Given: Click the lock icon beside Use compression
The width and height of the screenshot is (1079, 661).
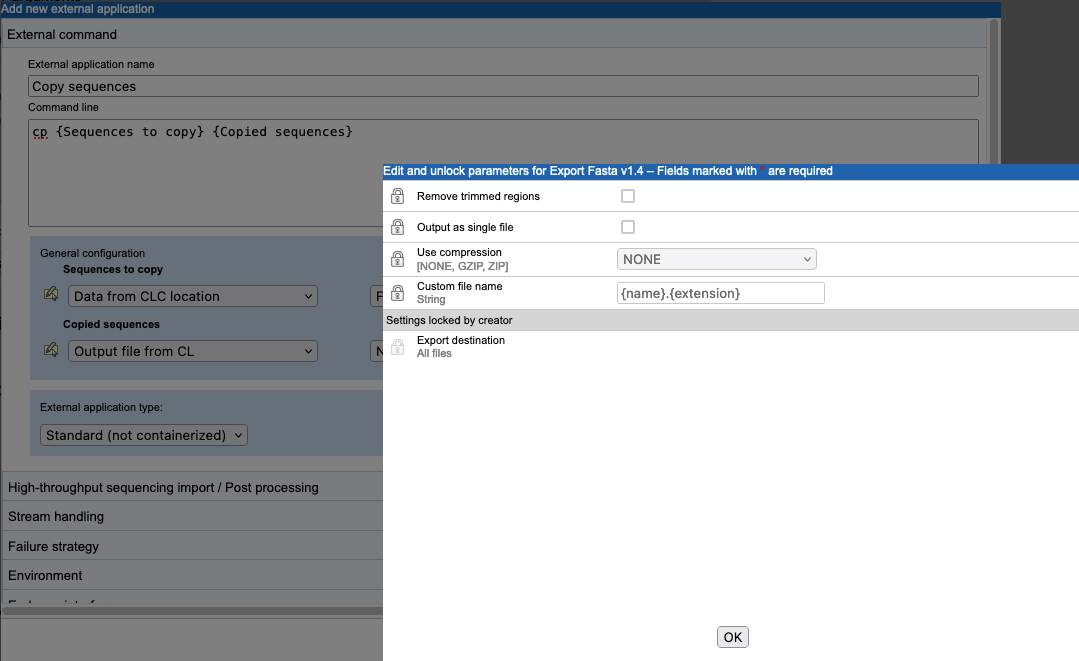Looking at the screenshot, I should [397, 256].
